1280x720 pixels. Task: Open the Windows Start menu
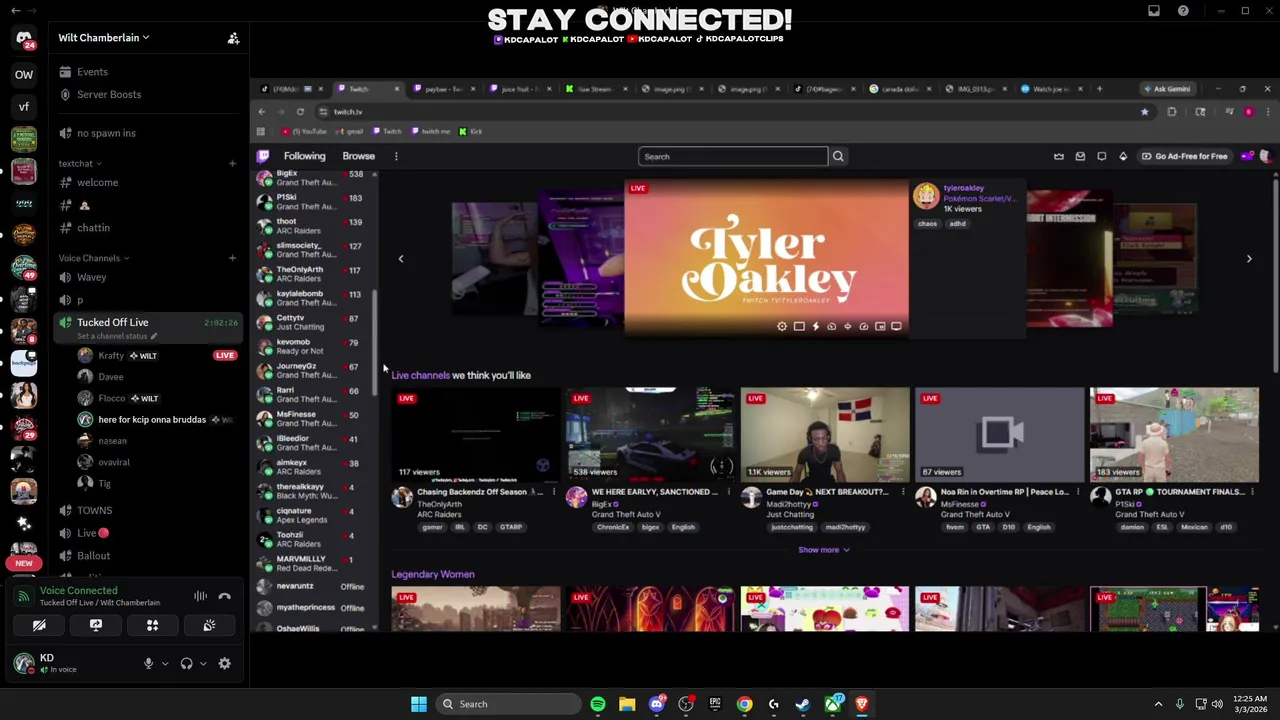[418, 704]
